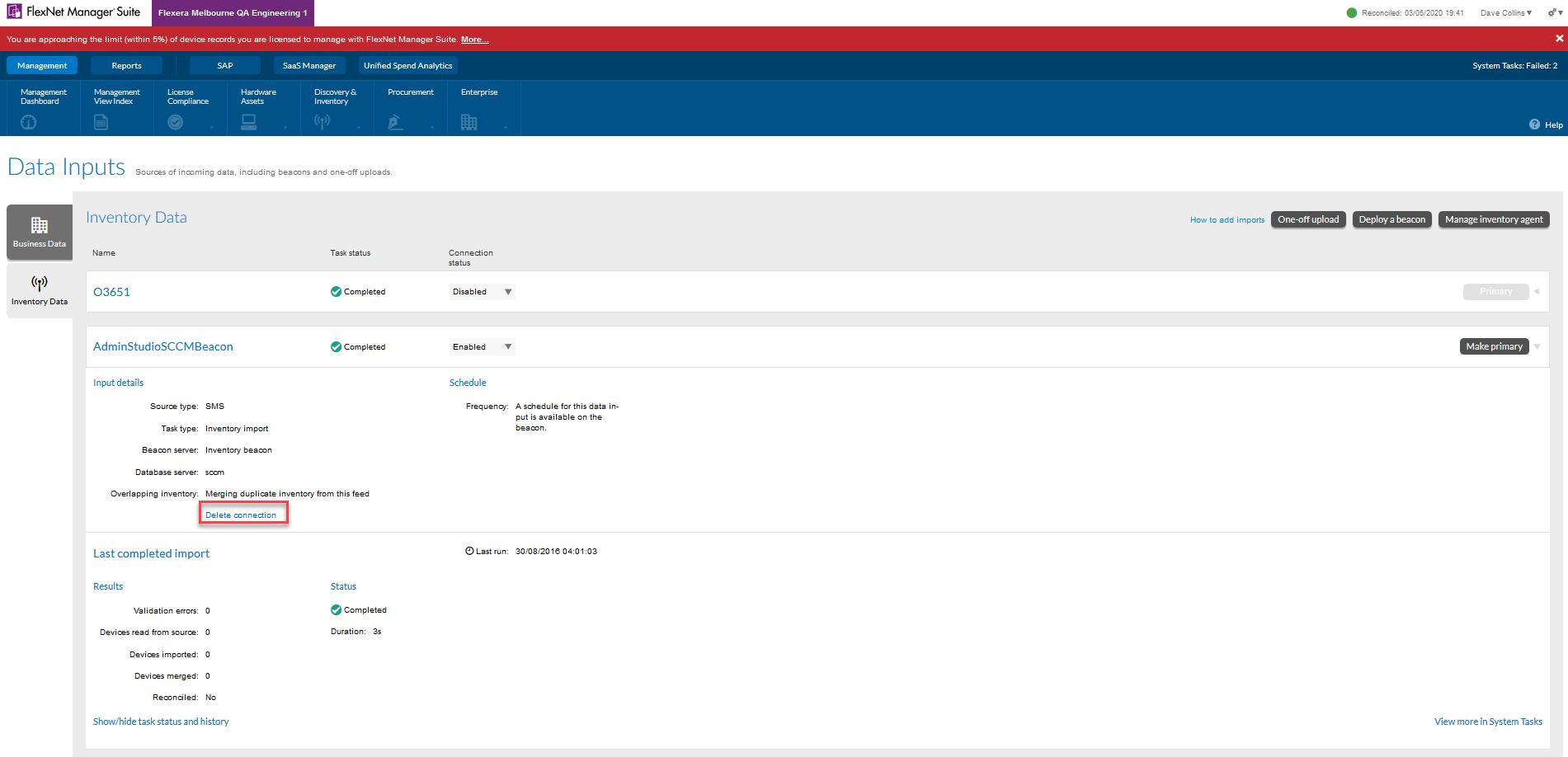Select the Reports tab
This screenshot has height=757, width=1568.
(126, 65)
